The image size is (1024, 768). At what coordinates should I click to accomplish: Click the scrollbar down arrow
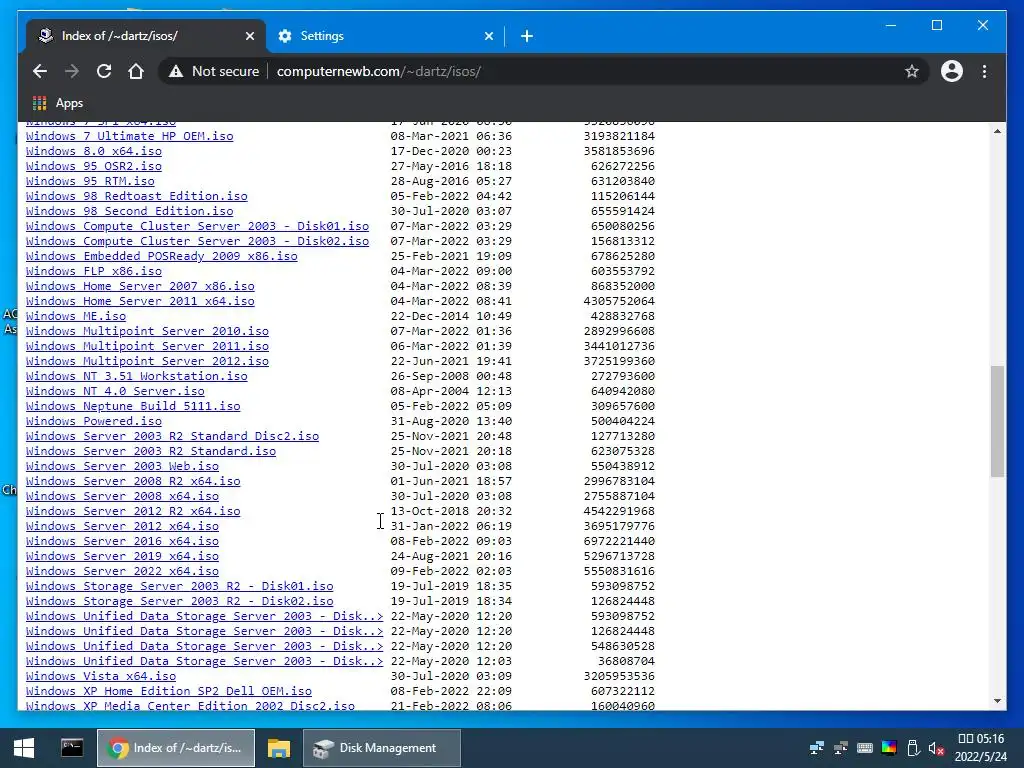pyautogui.click(x=997, y=701)
